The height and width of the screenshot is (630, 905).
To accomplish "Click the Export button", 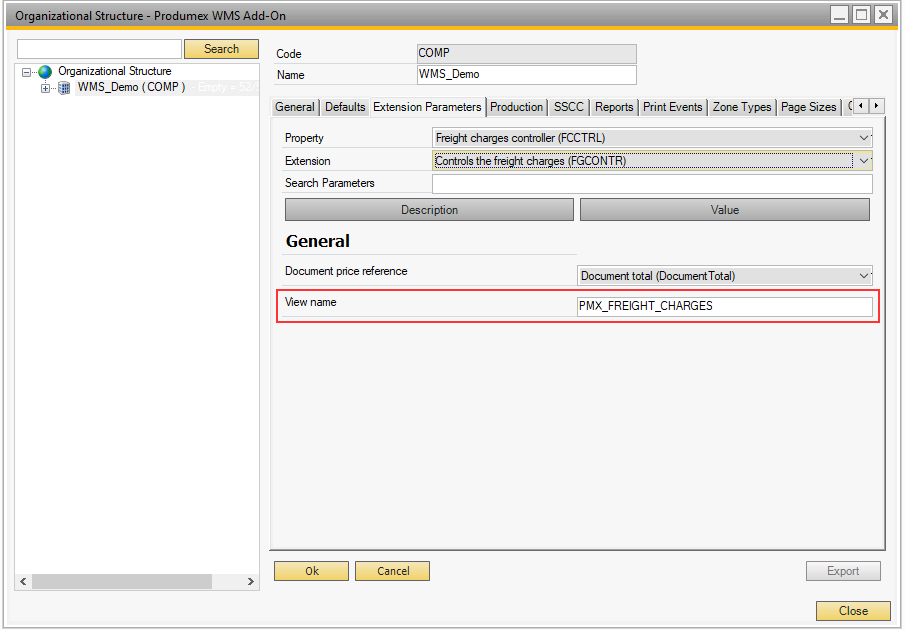I will pos(843,571).
